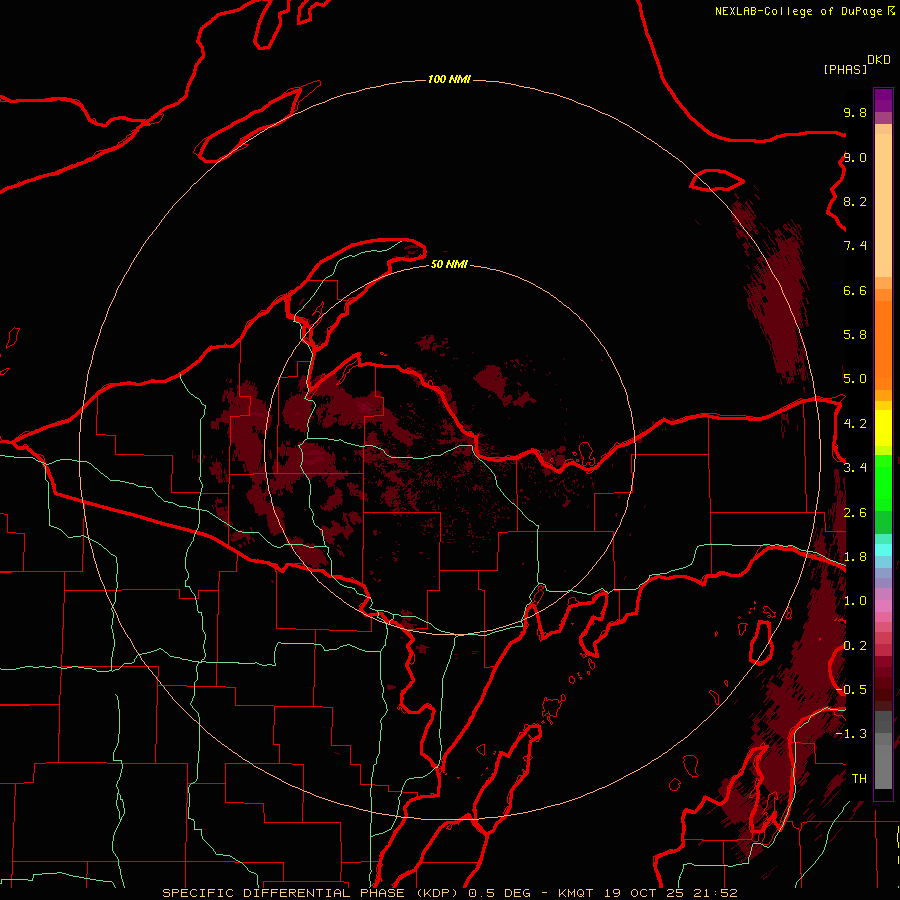Image resolution: width=900 pixels, height=900 pixels.
Task: Select the 8.2 value on the scale
Action: [x=855, y=201]
